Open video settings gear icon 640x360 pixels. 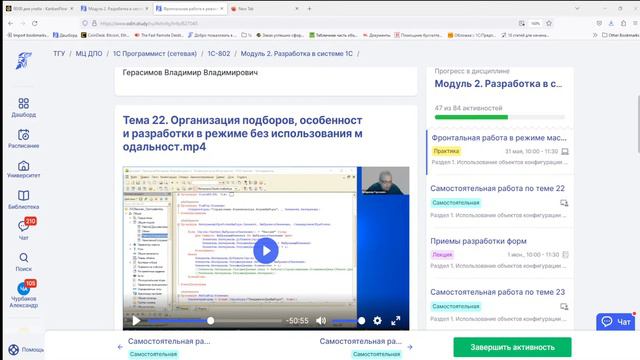point(378,321)
